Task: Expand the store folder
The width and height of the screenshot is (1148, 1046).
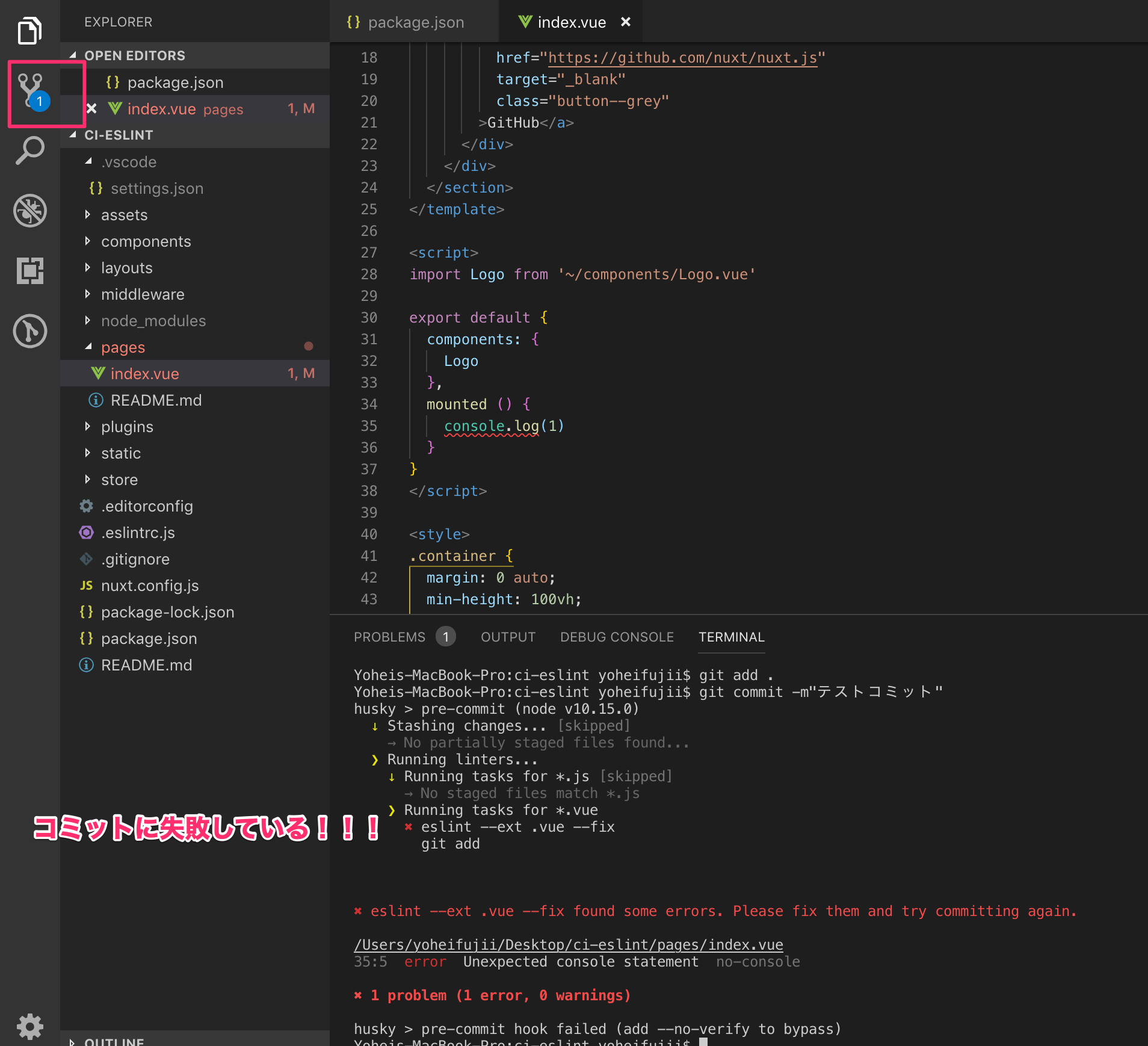Action: click(x=88, y=479)
